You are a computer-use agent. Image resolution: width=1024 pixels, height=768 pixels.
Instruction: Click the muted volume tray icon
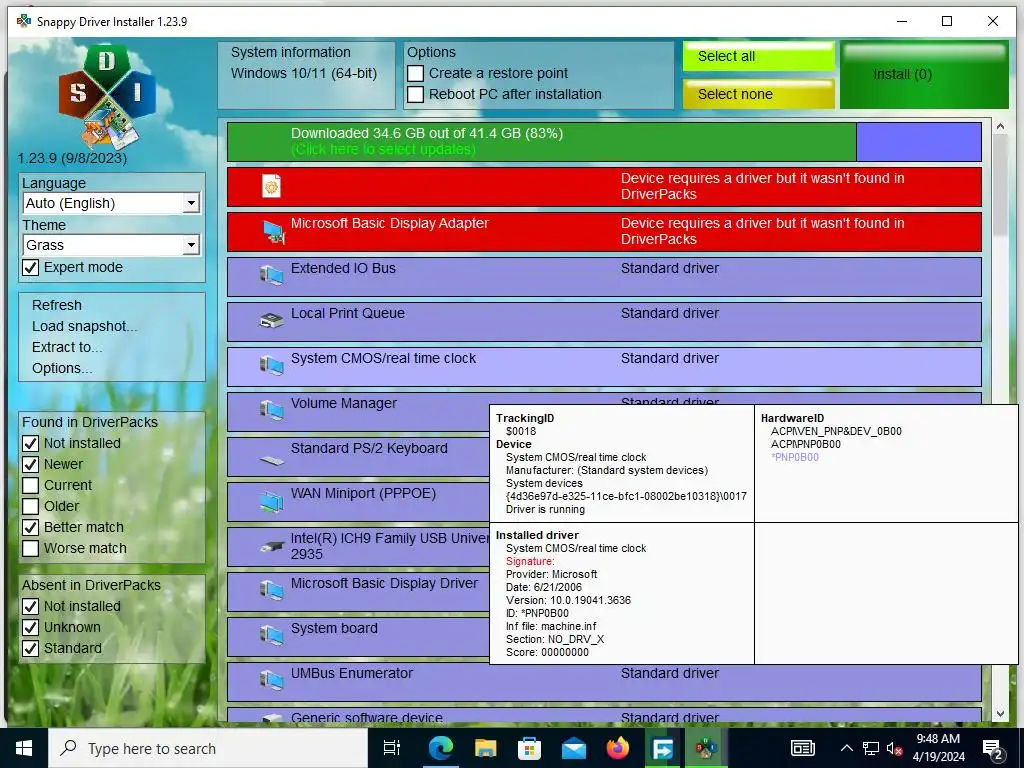point(894,748)
